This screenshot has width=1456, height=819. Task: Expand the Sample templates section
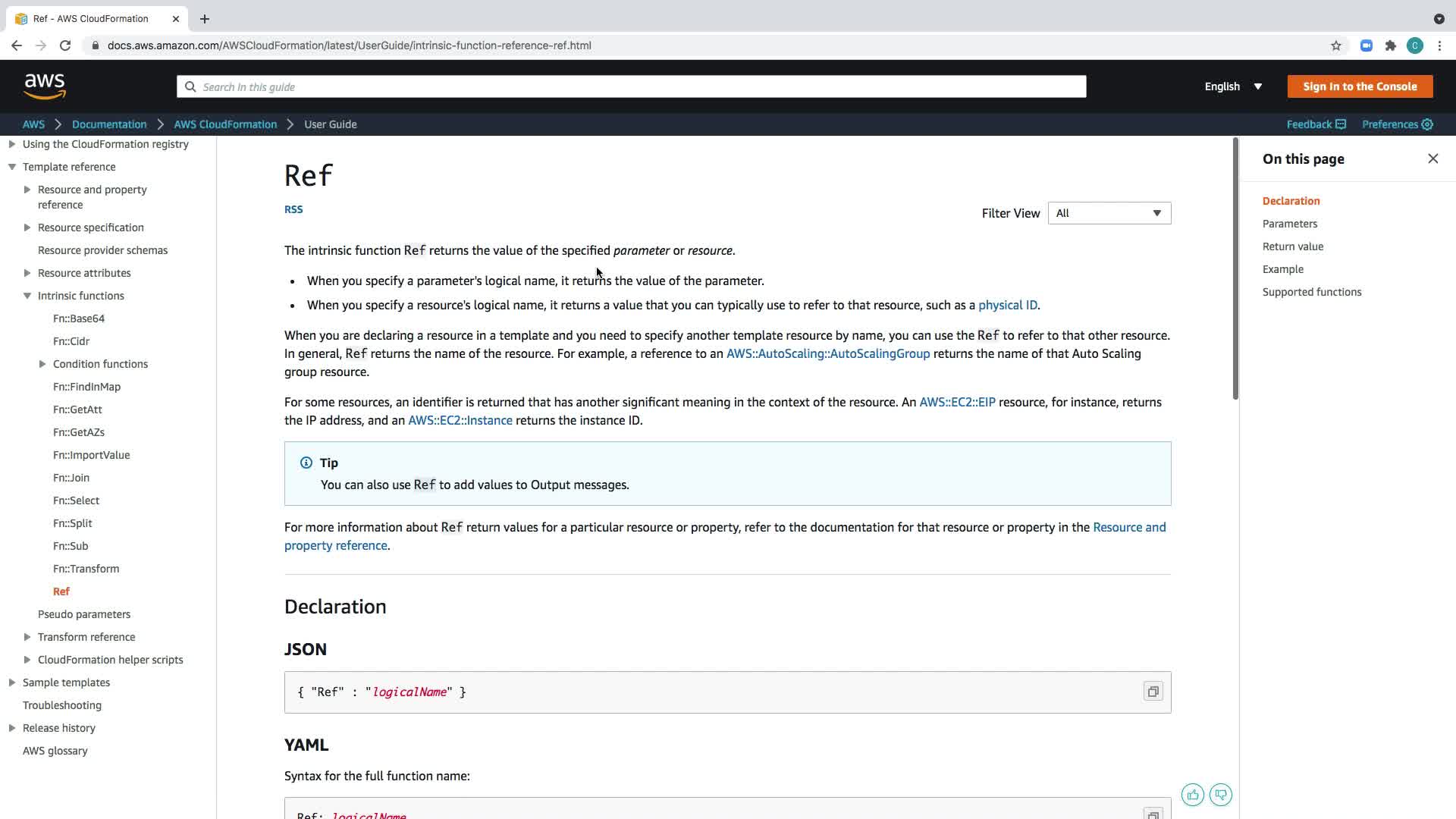12,682
